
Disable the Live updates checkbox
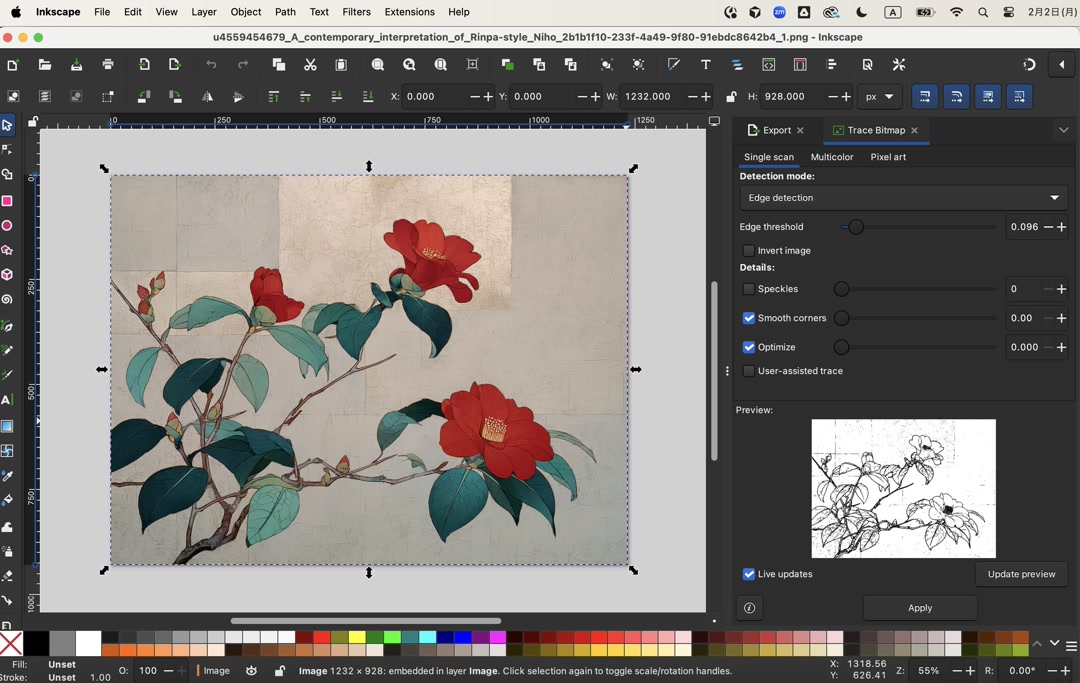point(748,574)
